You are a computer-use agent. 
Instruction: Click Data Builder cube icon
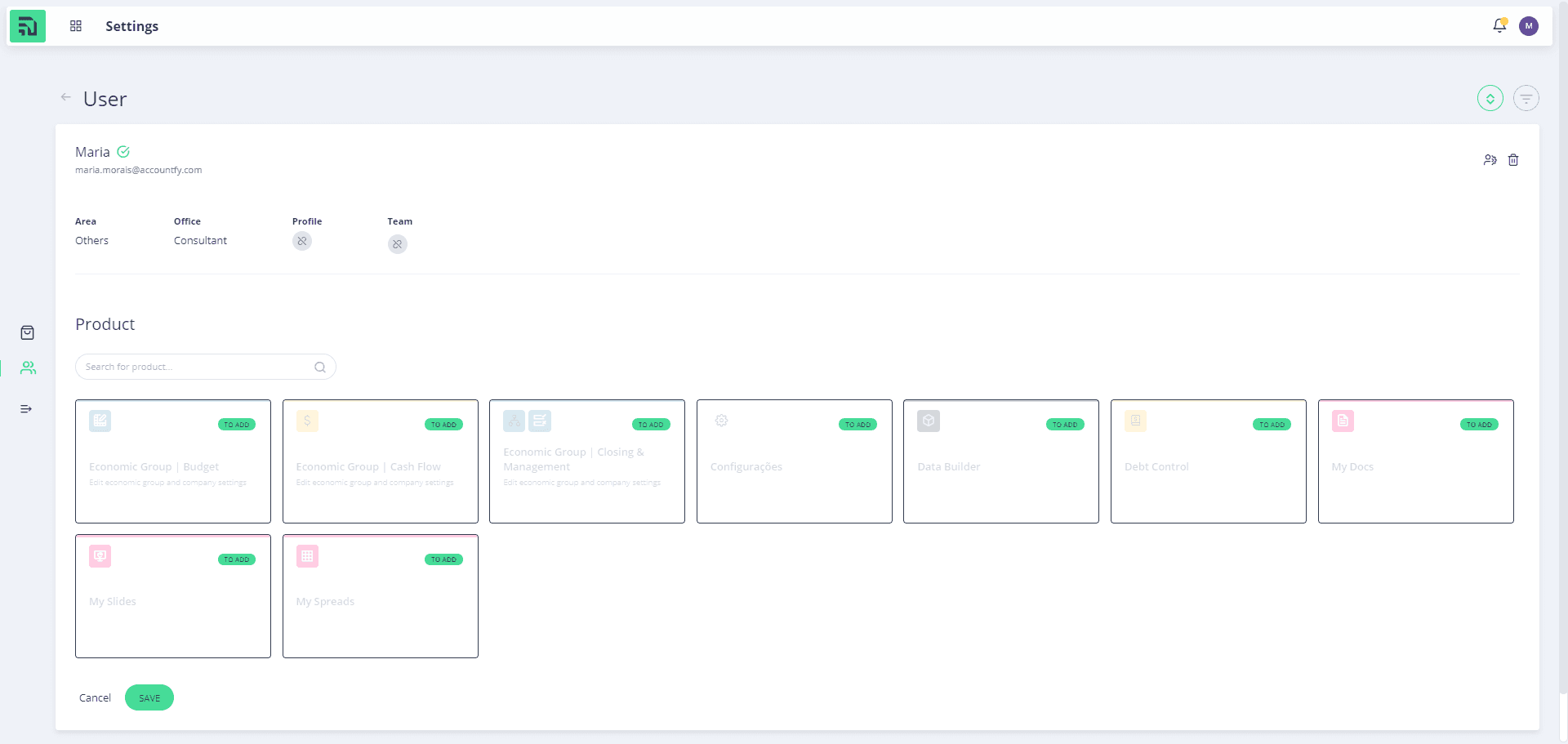[929, 421]
